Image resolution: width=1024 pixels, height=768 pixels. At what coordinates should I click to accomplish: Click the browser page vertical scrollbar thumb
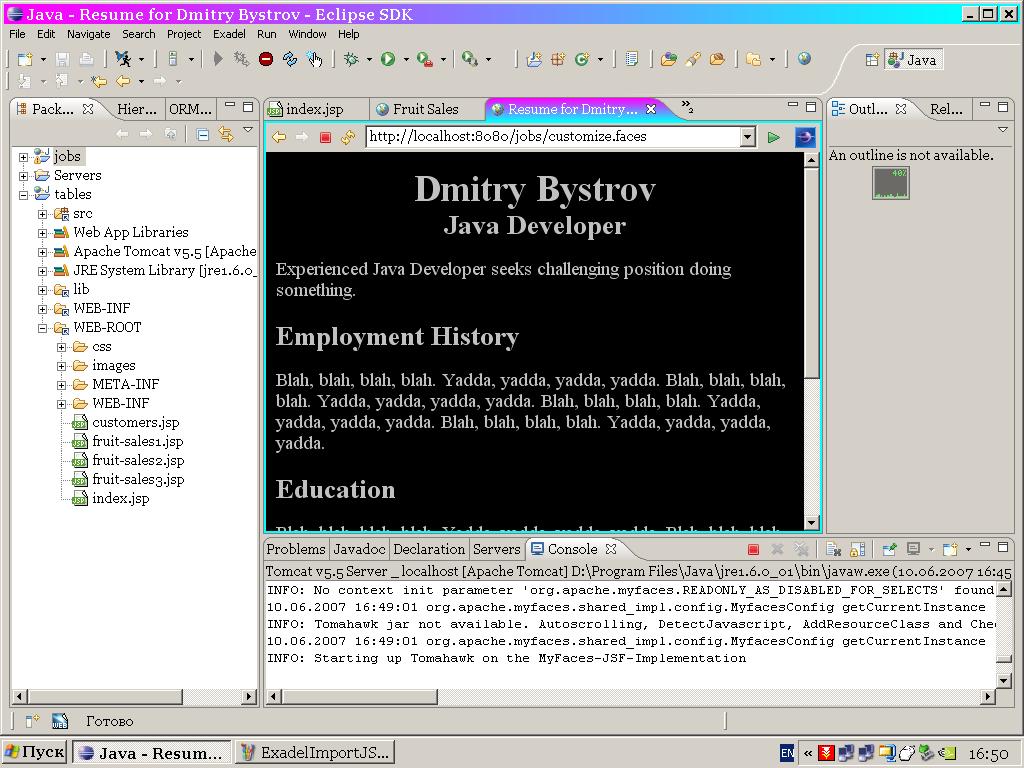pyautogui.click(x=812, y=273)
